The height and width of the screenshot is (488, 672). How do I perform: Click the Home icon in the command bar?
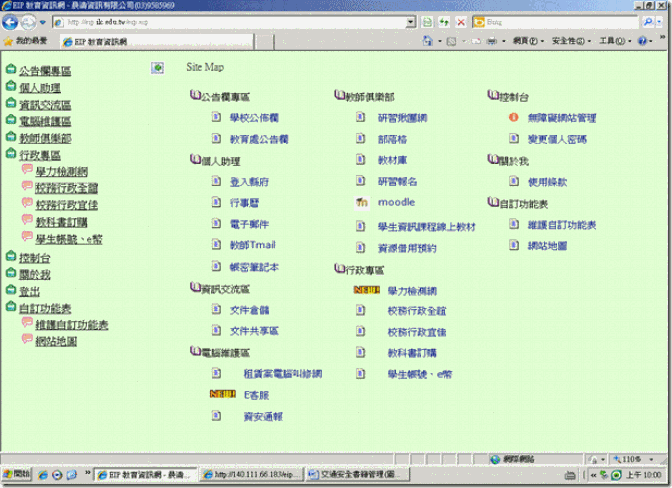pyautogui.click(x=427, y=41)
